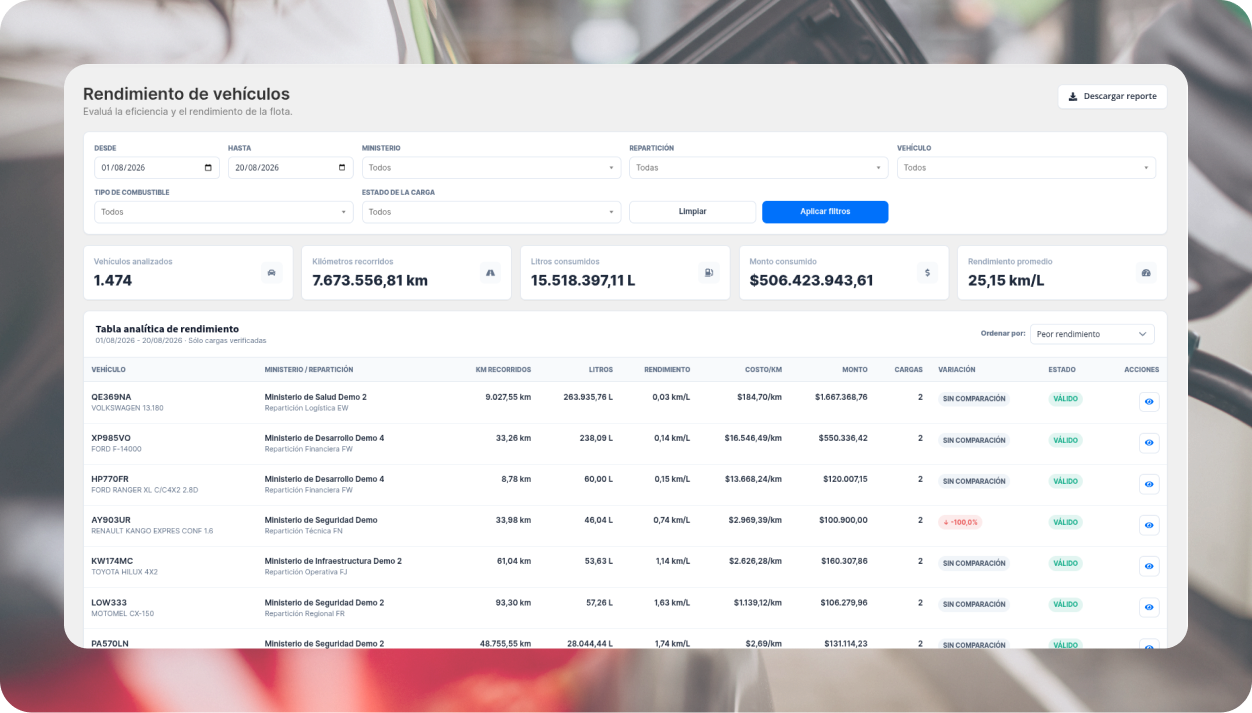Screen dimensions: 1252x713
Task: Open calendar picker icon in Desde field
Action: point(208,168)
